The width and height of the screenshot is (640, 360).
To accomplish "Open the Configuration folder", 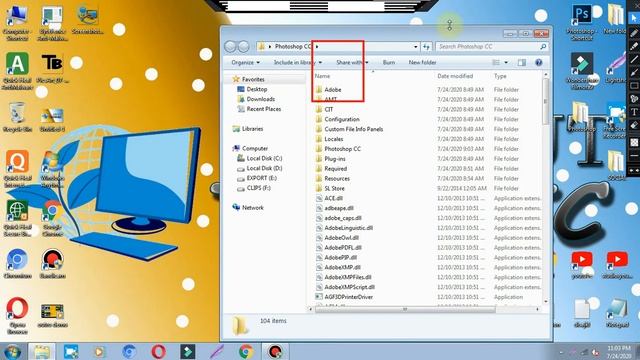I will [x=342, y=119].
